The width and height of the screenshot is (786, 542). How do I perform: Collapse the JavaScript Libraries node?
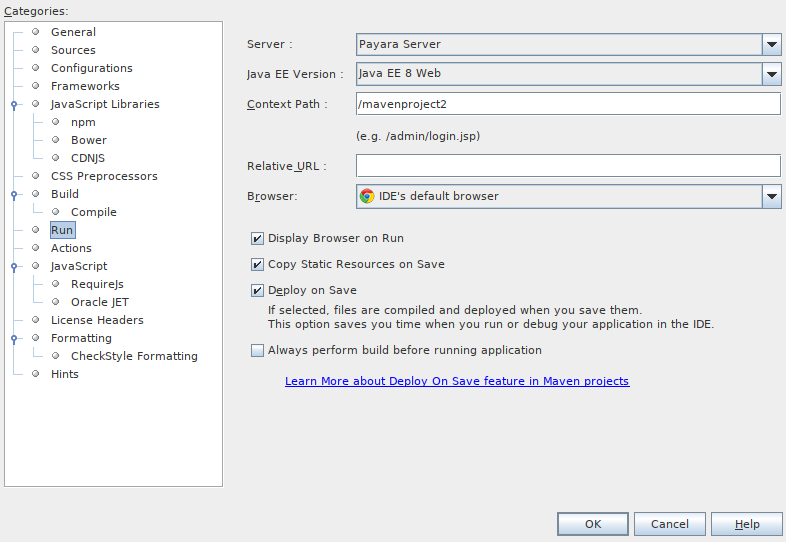(14, 104)
